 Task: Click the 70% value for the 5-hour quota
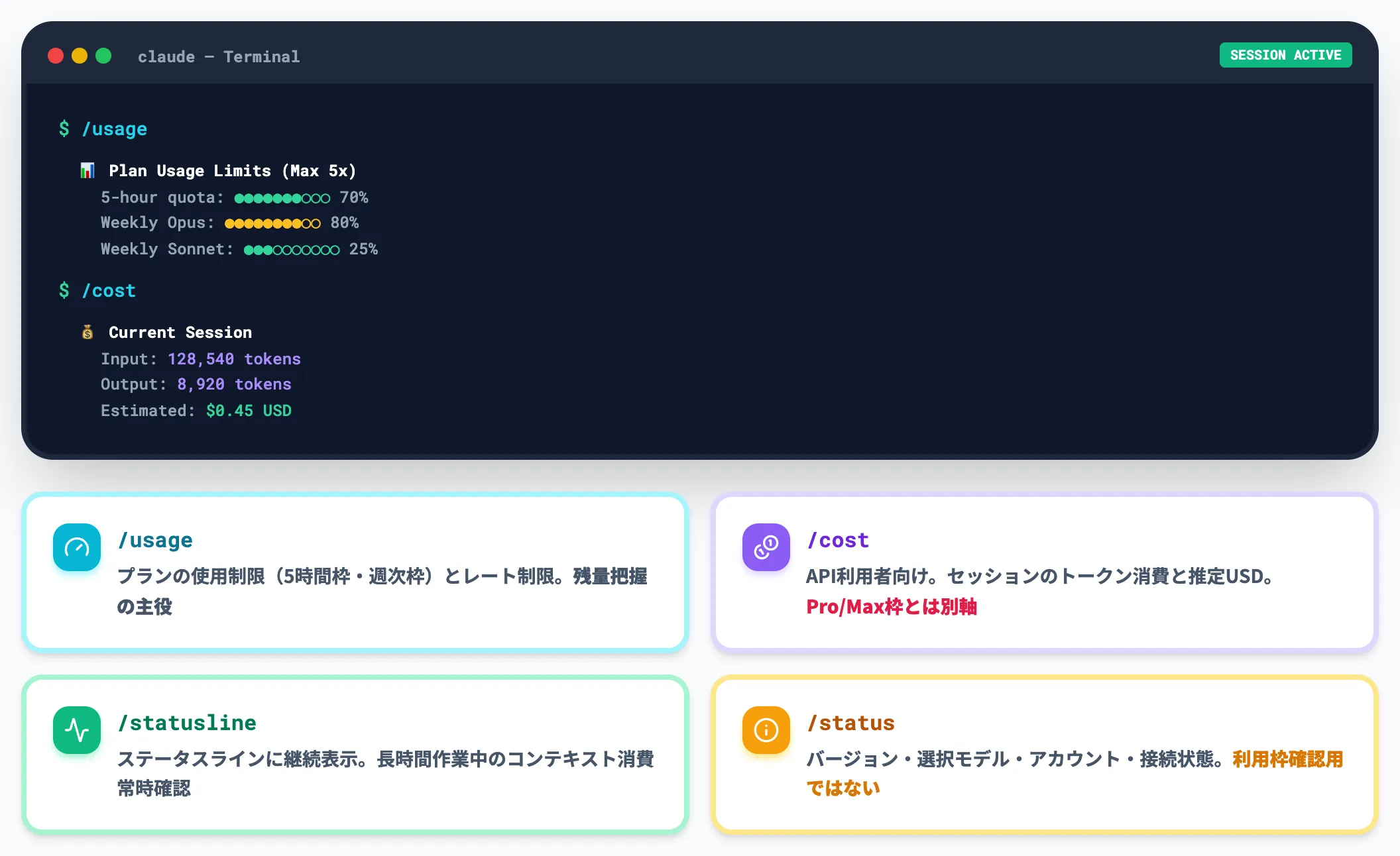coord(354,197)
